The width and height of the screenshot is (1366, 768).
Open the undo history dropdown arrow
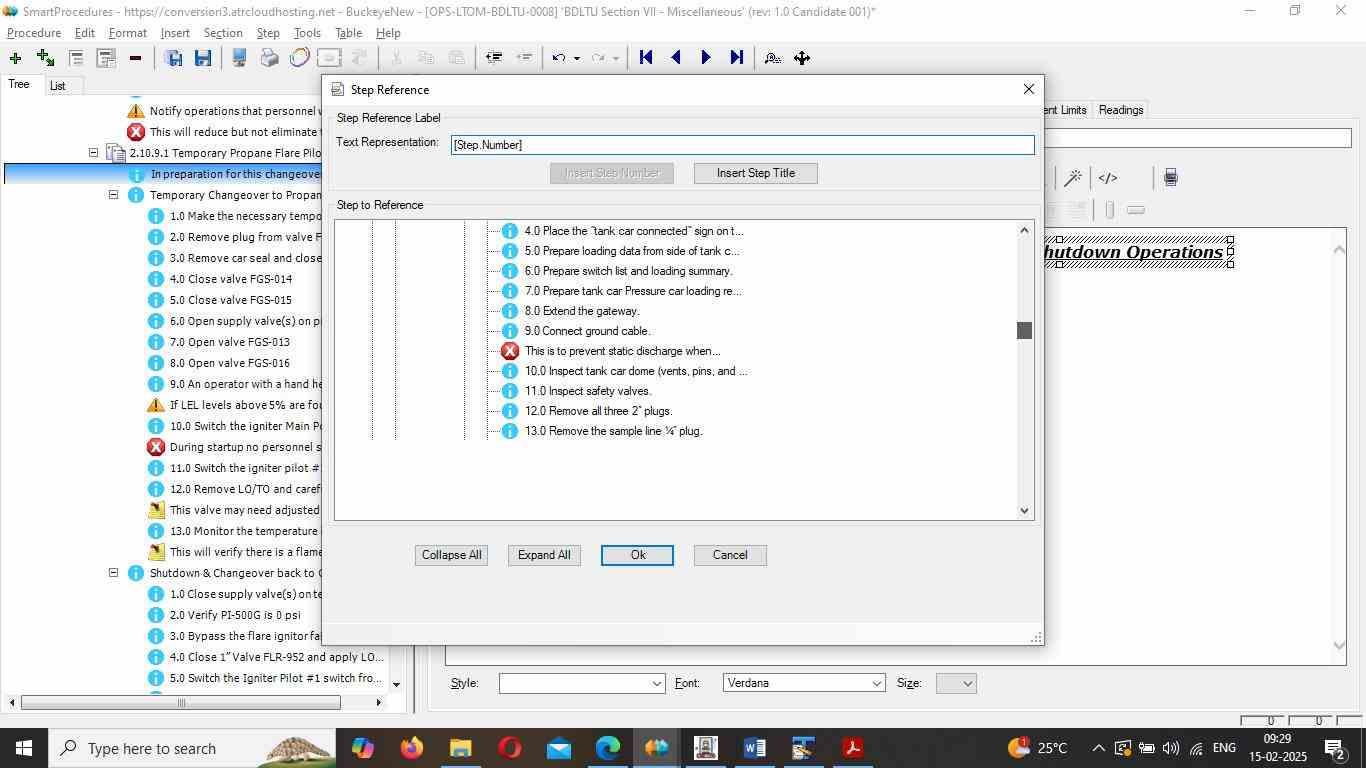click(x=576, y=58)
